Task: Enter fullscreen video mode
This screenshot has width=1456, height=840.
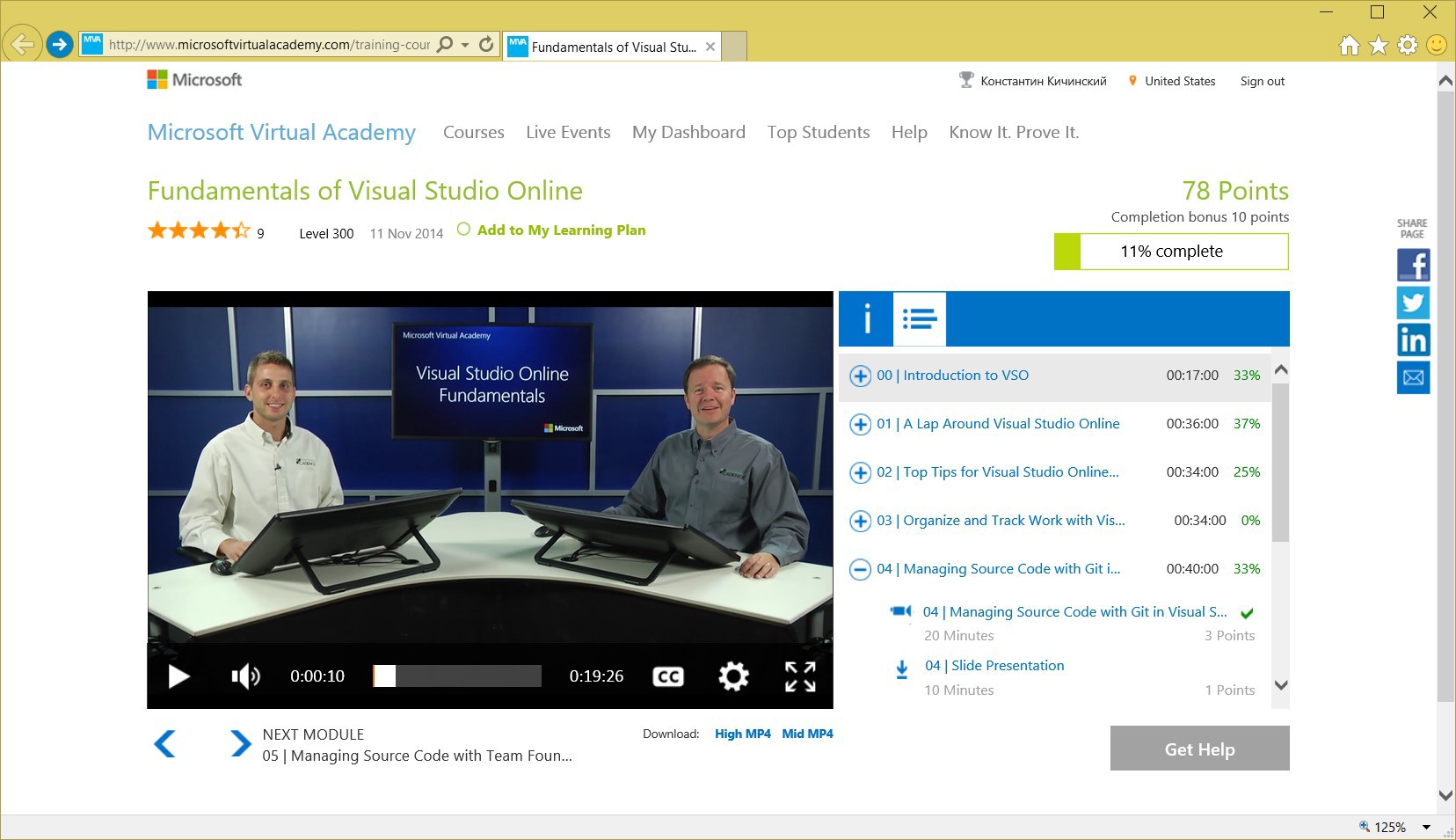Action: tap(800, 676)
